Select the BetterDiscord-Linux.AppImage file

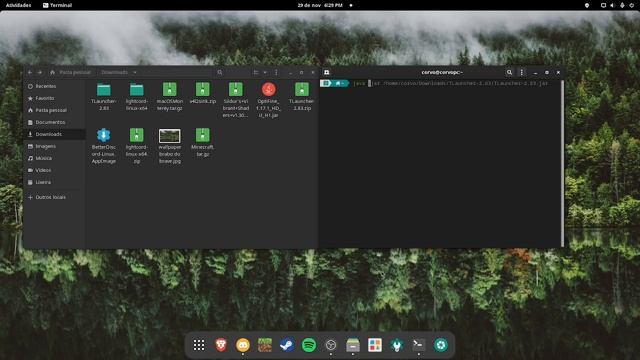point(104,146)
